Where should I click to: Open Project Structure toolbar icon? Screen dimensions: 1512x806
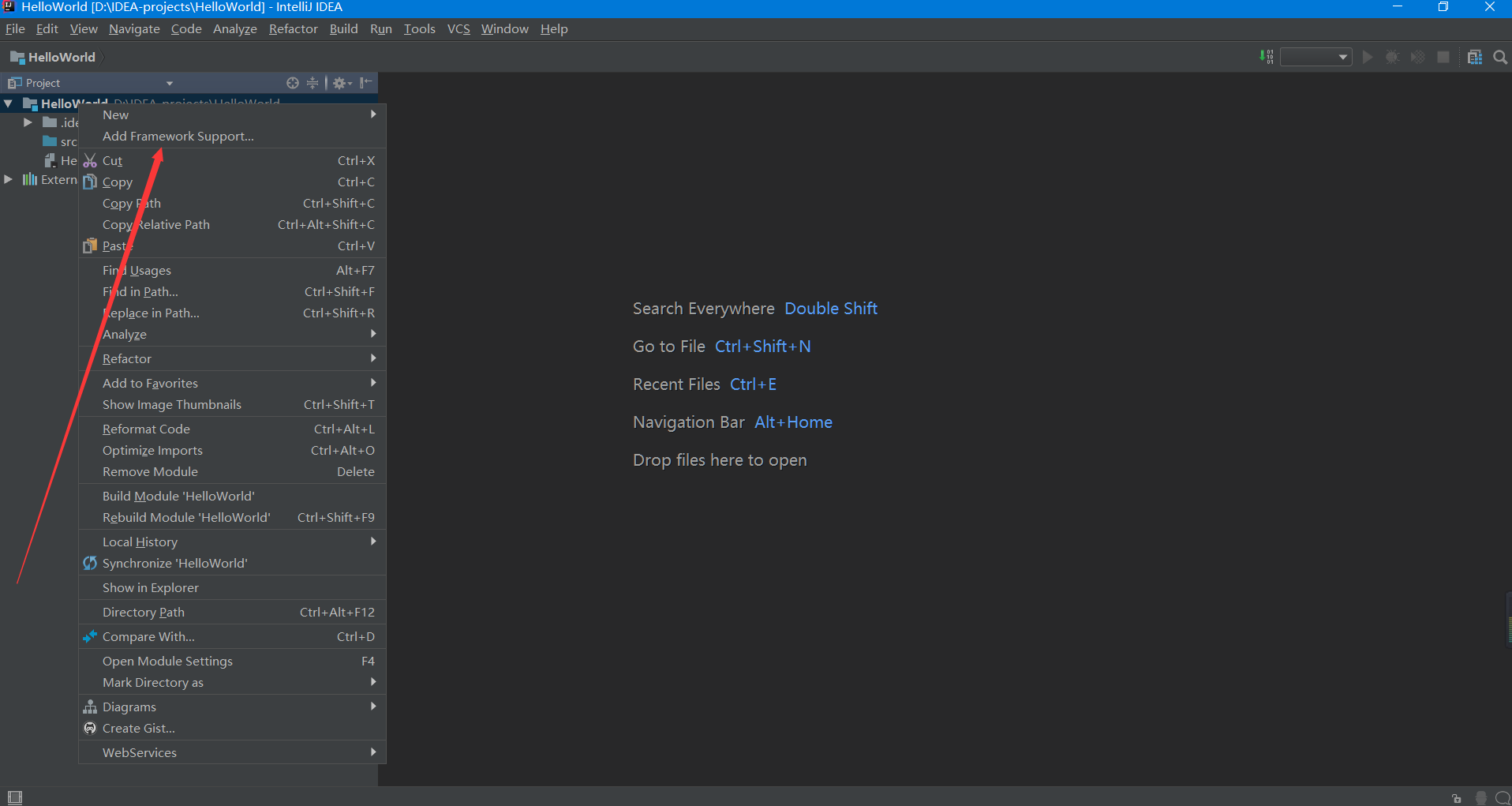click(1475, 57)
